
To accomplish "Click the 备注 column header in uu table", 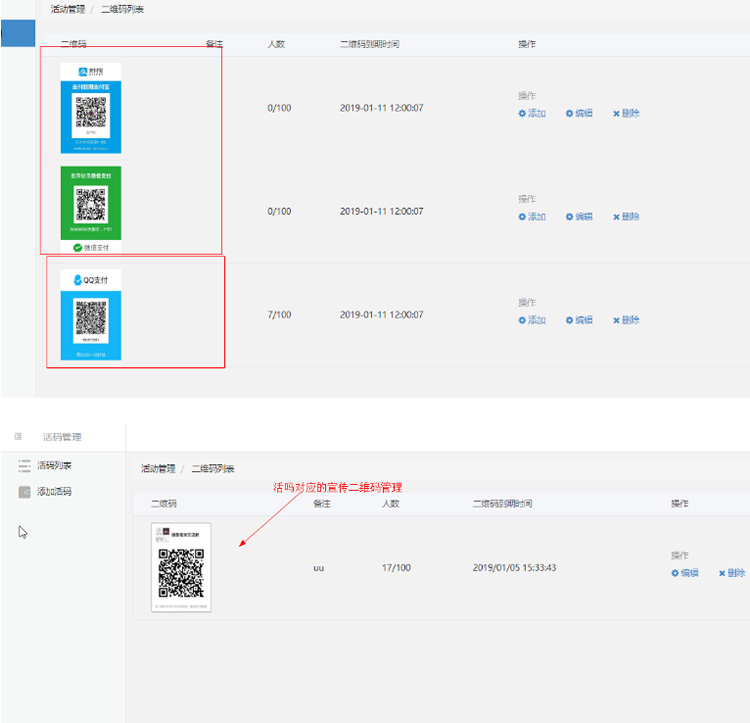I will (x=322, y=504).
